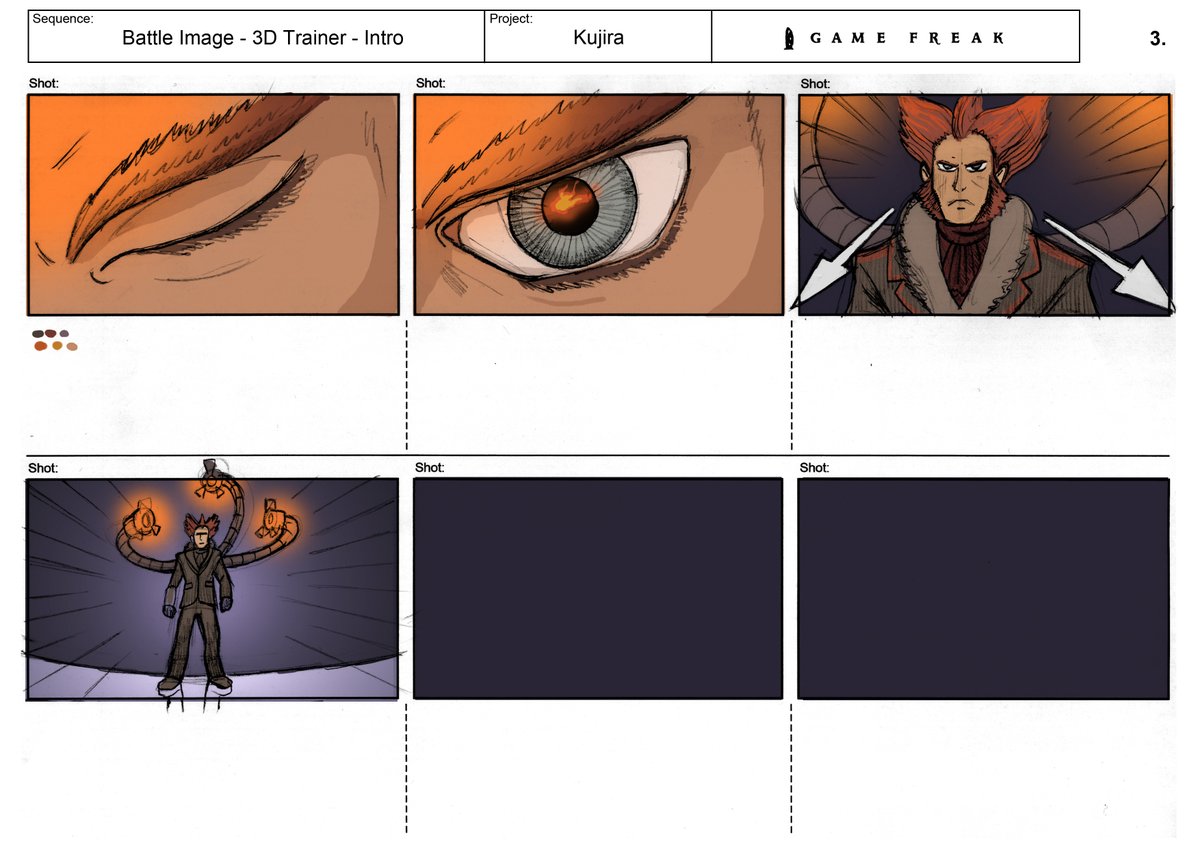Viewport: 1200px width, 848px height.
Task: Click the "Battle Image - 3D Trainer - Intro" title
Action: point(263,38)
